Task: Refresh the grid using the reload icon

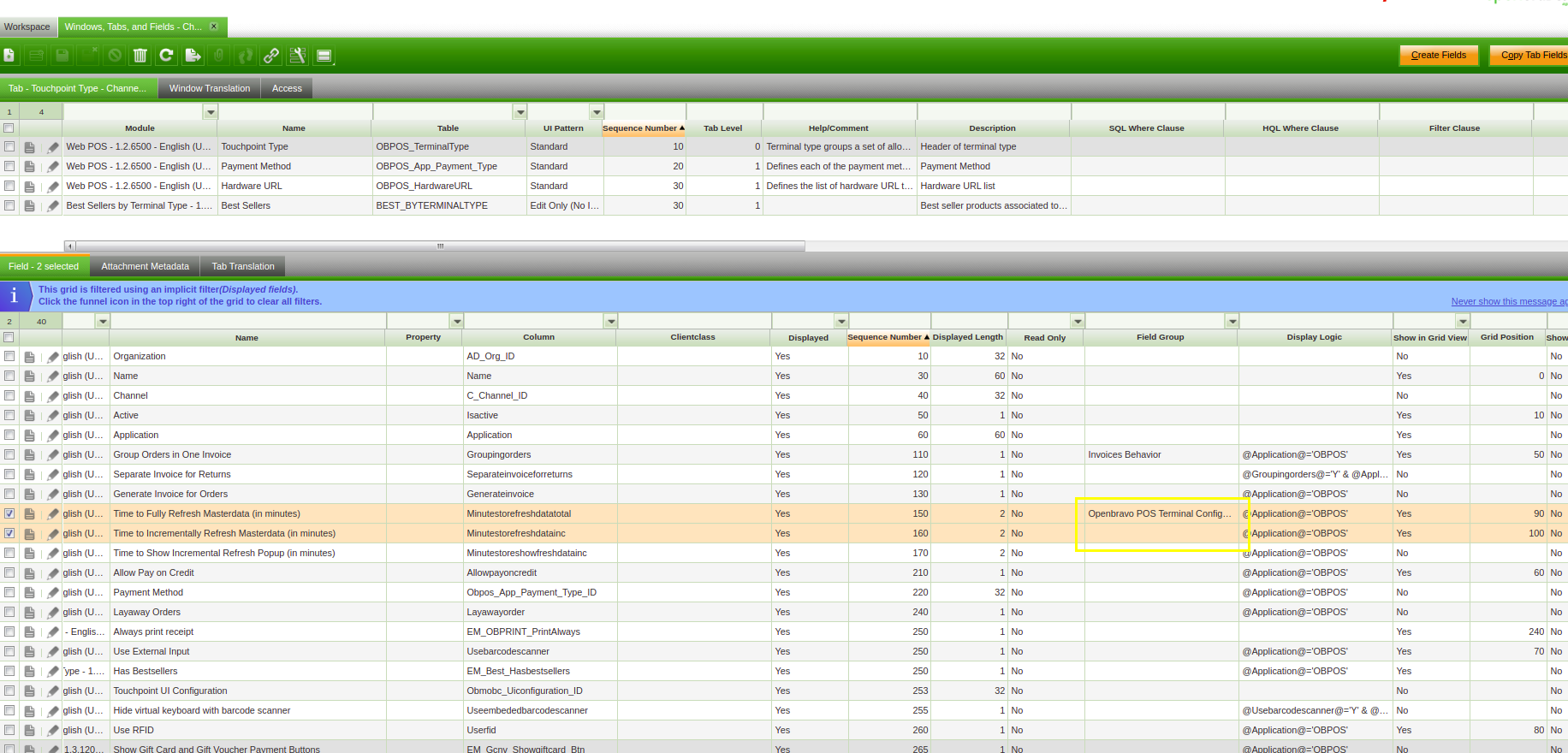Action: tap(167, 56)
